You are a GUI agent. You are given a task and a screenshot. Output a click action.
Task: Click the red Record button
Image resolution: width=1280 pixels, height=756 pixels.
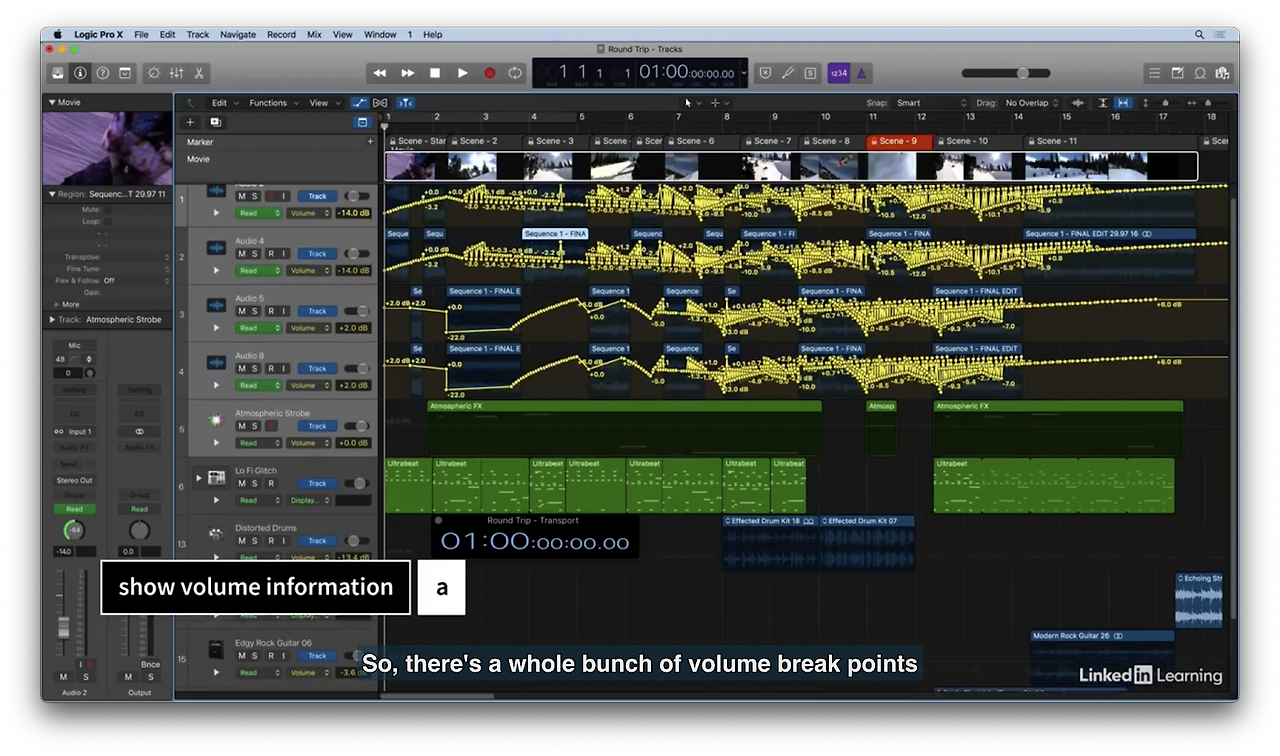(490, 73)
